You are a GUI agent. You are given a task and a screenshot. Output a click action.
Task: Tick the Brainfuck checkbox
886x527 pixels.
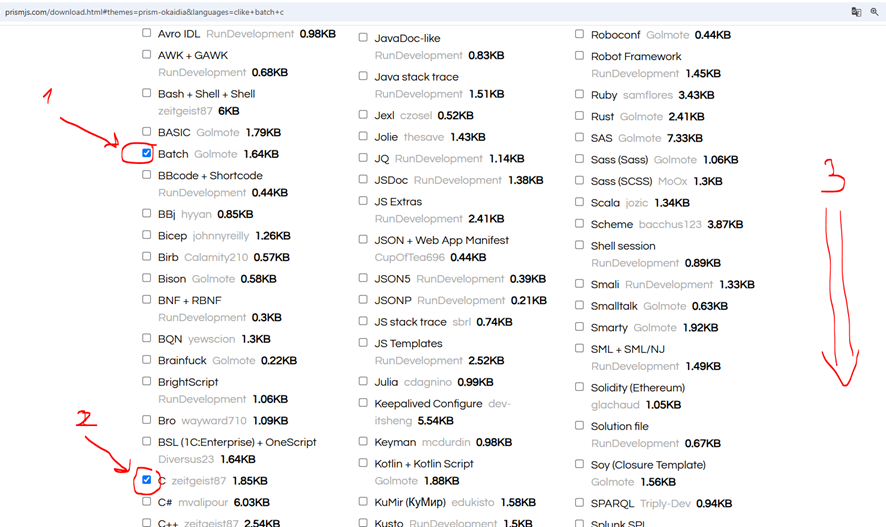click(147, 360)
